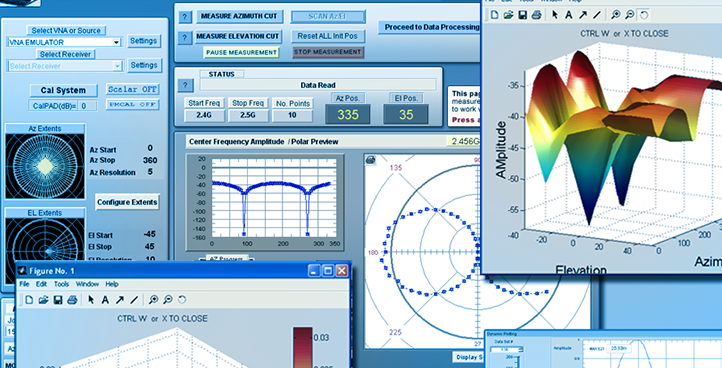
Task: Click PAUSE MEASUREMENT button
Action: tap(242, 53)
